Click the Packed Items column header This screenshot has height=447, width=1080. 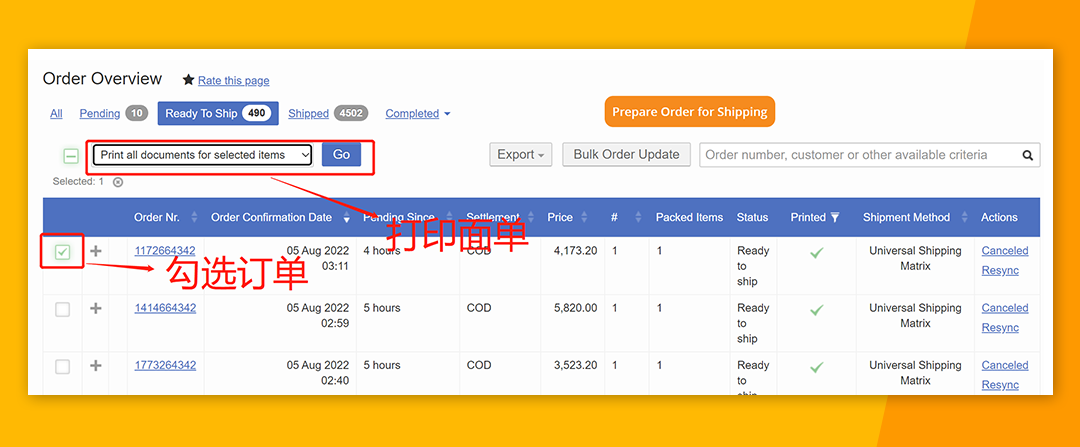689,218
